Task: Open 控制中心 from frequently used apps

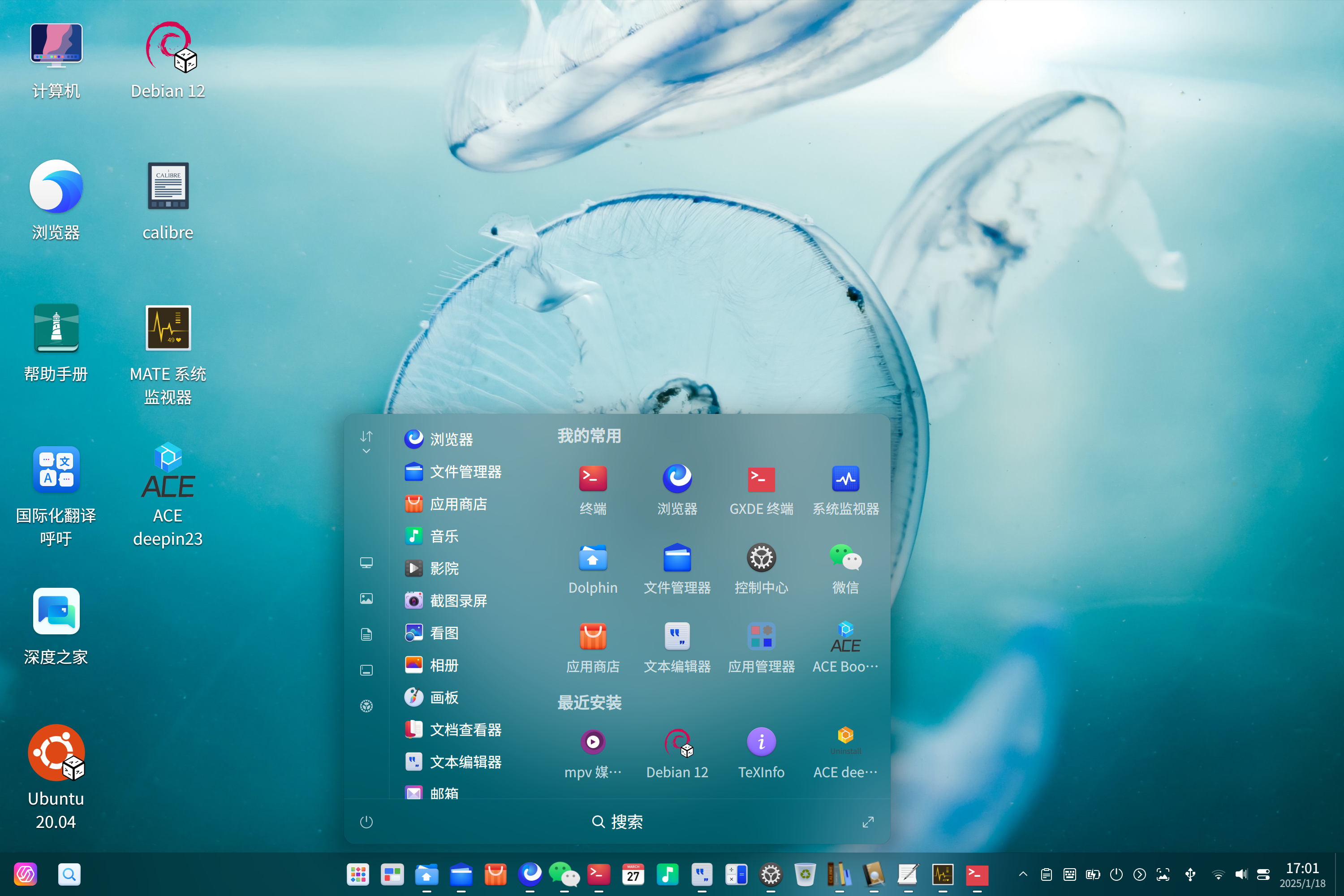Action: (x=761, y=559)
